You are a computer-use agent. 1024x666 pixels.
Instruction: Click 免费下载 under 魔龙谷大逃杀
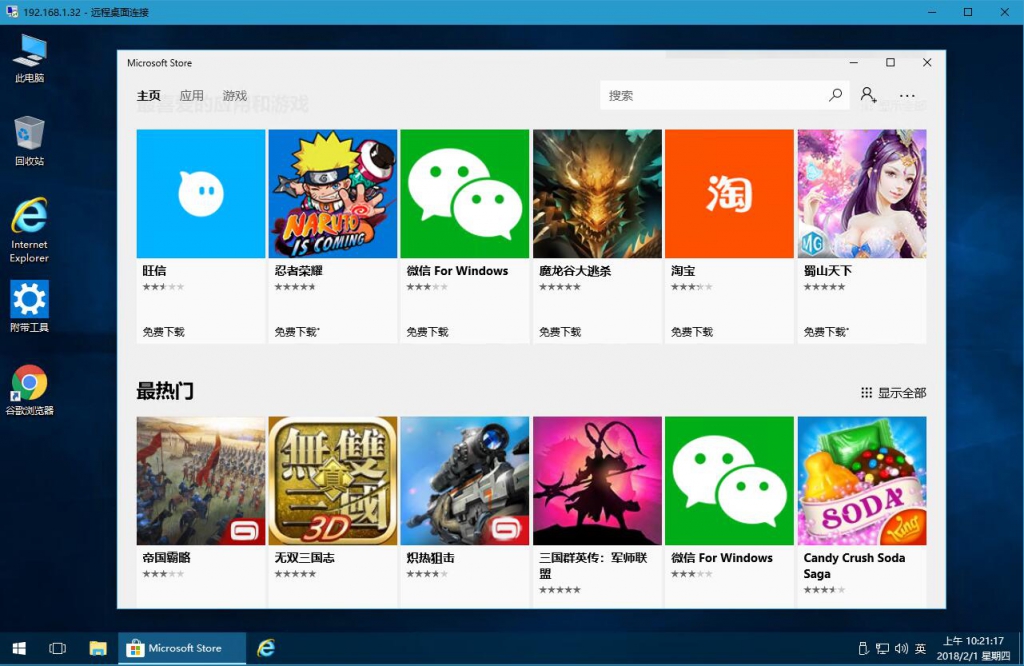pyautogui.click(x=560, y=332)
